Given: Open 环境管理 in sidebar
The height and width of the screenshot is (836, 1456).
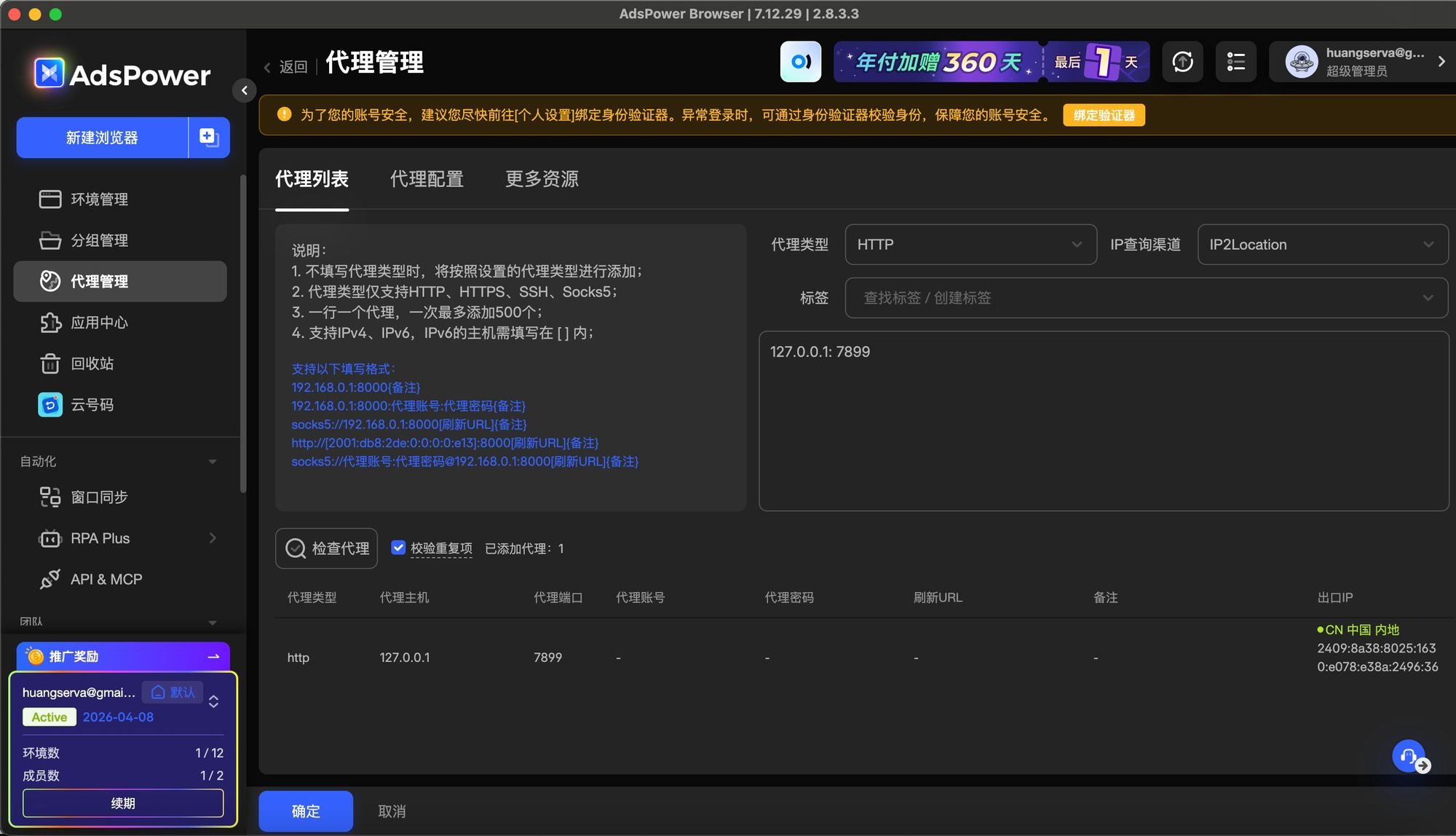Looking at the screenshot, I should click(x=120, y=199).
